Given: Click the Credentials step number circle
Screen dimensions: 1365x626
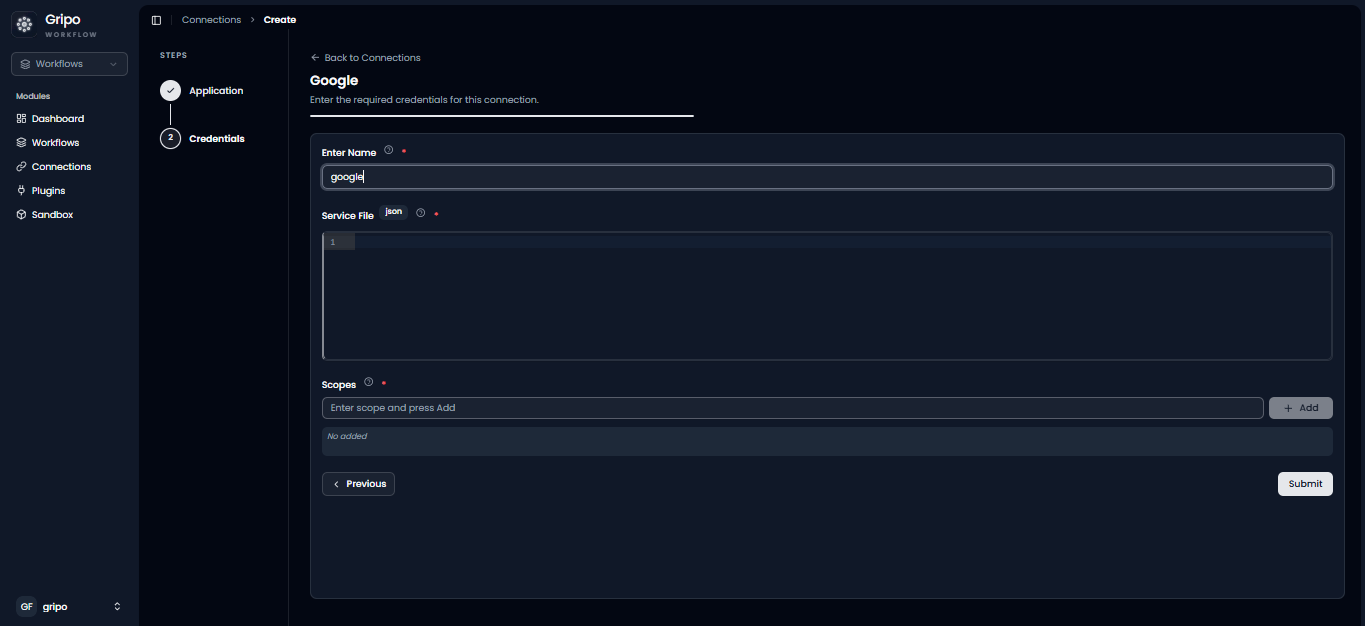Looking at the screenshot, I should pyautogui.click(x=170, y=138).
